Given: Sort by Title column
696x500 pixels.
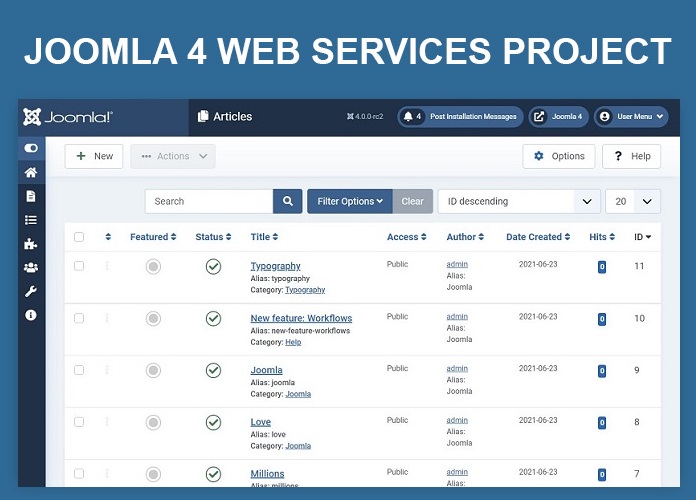Looking at the screenshot, I should (x=264, y=237).
